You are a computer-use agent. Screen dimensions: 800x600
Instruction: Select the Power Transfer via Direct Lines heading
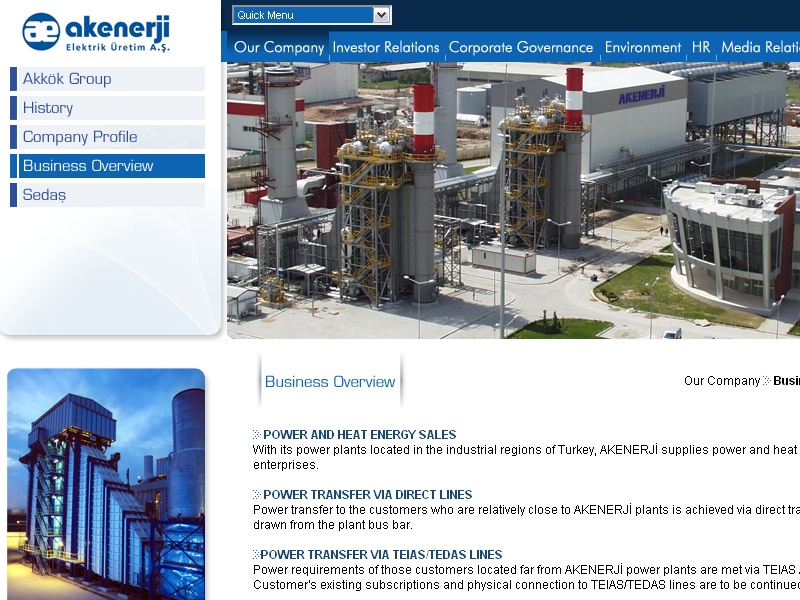click(367, 495)
